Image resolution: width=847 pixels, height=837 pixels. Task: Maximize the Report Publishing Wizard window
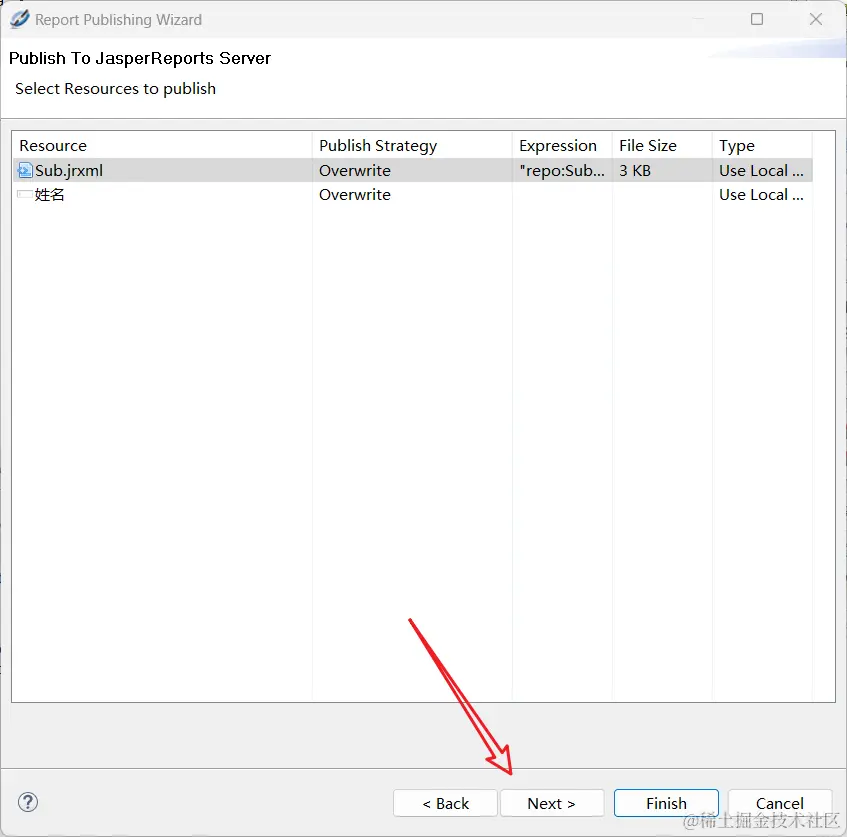(x=757, y=19)
